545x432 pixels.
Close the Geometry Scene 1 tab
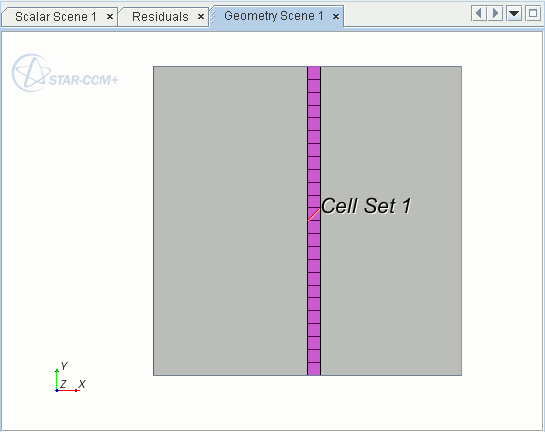(x=336, y=17)
